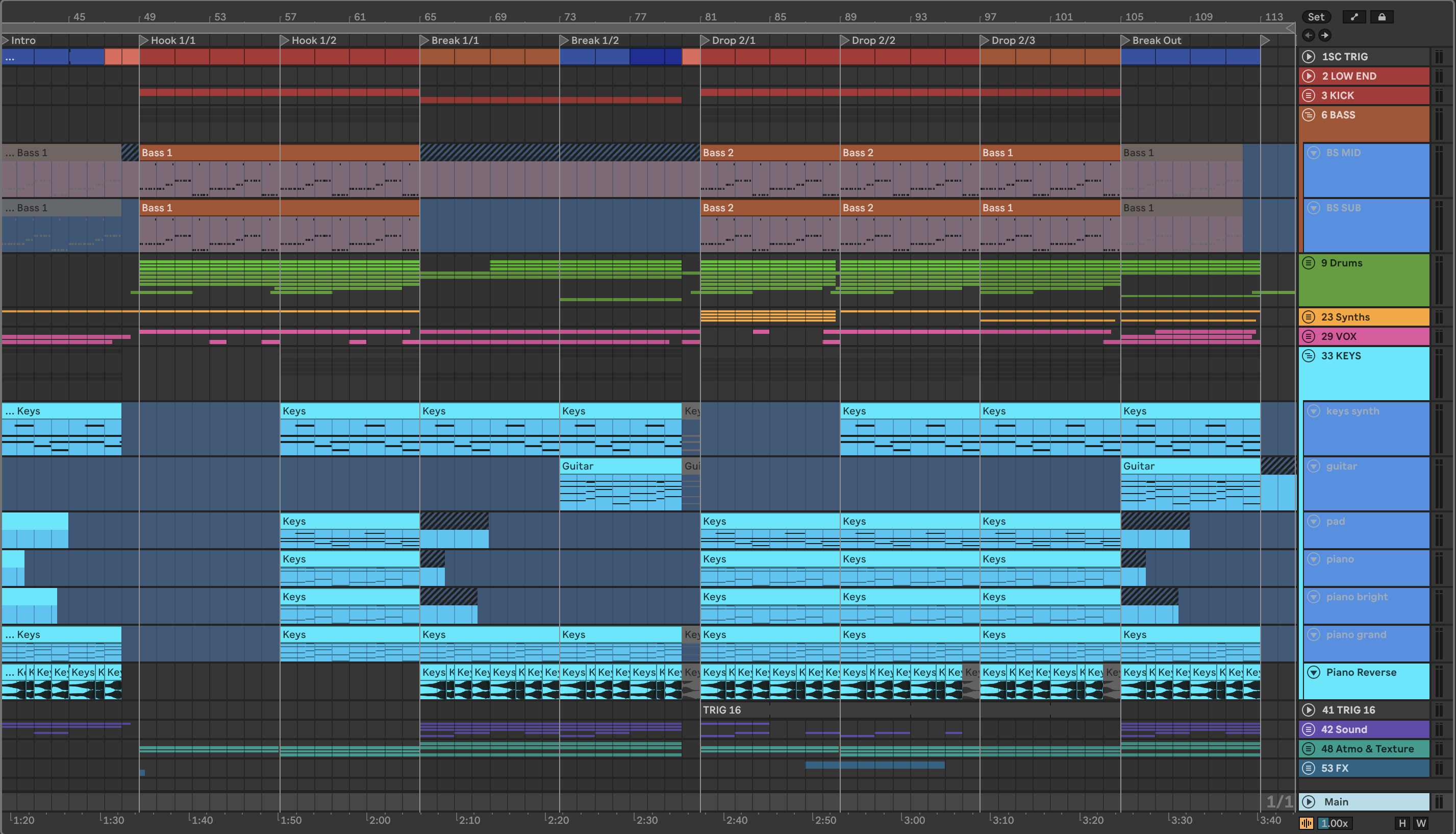Click the level meter of 1SC TRIG track
1456x834 pixels.
point(1438,57)
